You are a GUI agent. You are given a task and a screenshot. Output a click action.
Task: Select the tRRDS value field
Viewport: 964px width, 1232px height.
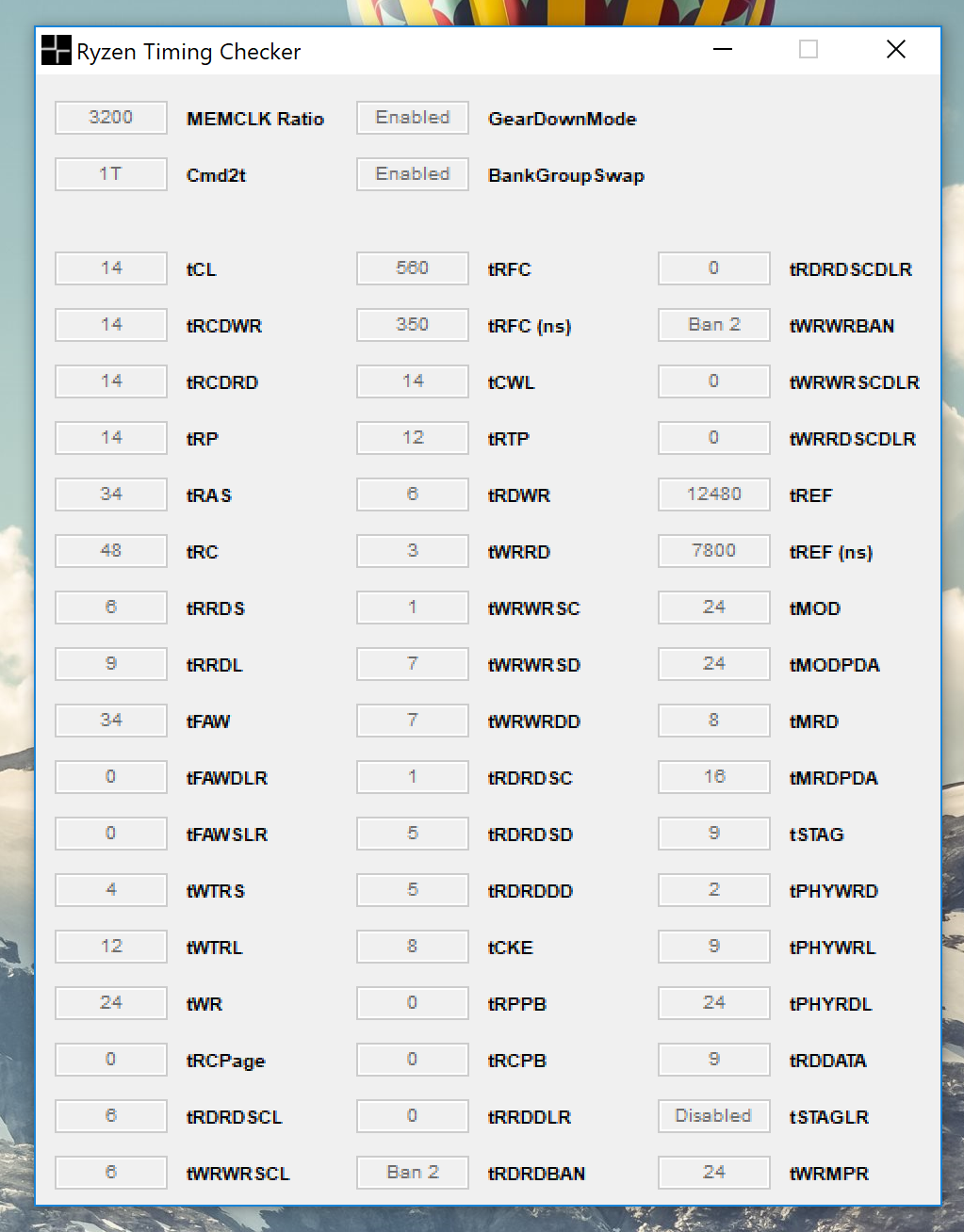coord(111,608)
